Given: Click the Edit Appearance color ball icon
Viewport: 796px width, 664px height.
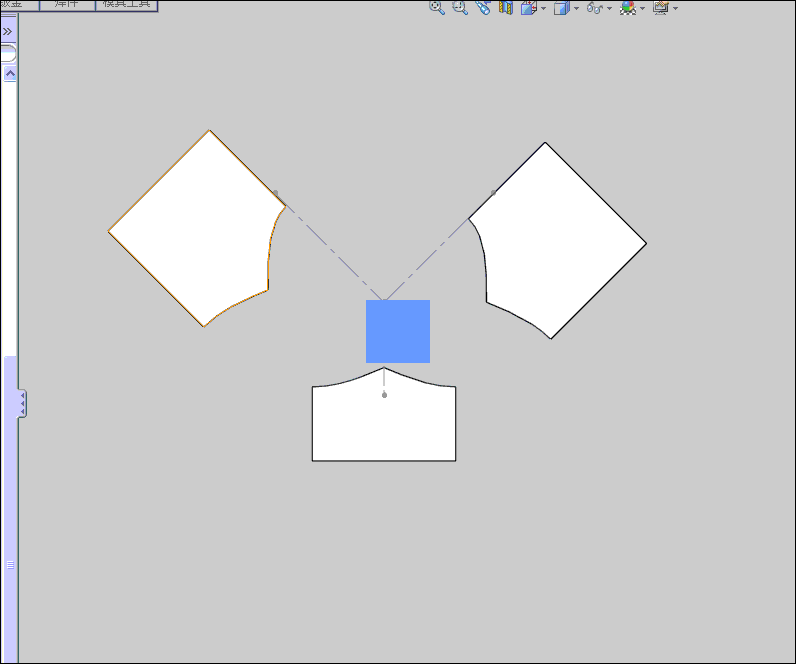Looking at the screenshot, I should pyautogui.click(x=628, y=7).
